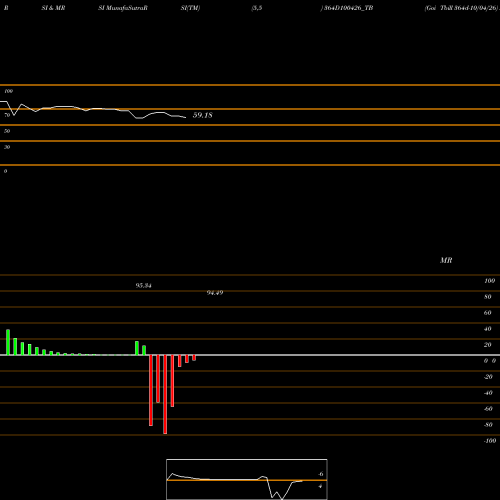Click the 100 label on the MR axis
The height and width of the screenshot is (500, 500).
490,281
